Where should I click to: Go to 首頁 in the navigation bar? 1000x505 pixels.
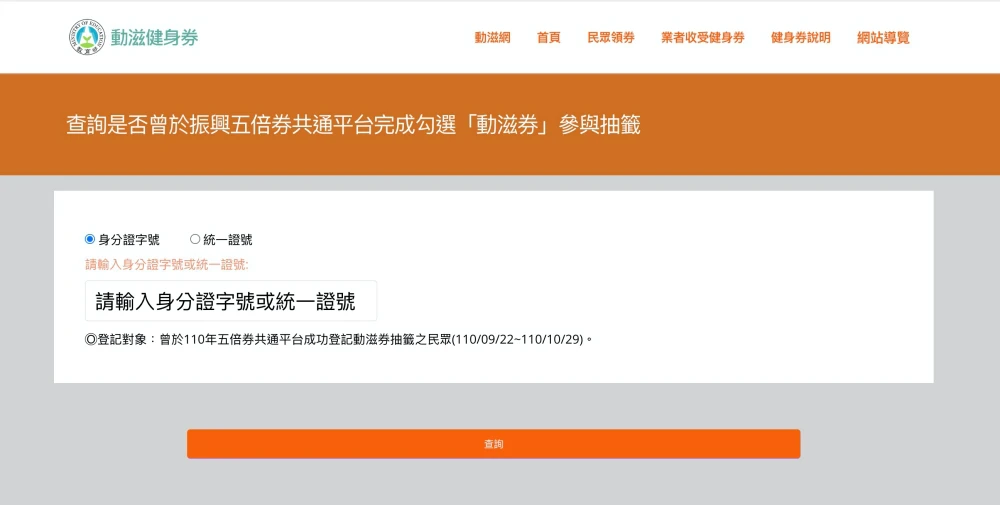pyautogui.click(x=548, y=38)
